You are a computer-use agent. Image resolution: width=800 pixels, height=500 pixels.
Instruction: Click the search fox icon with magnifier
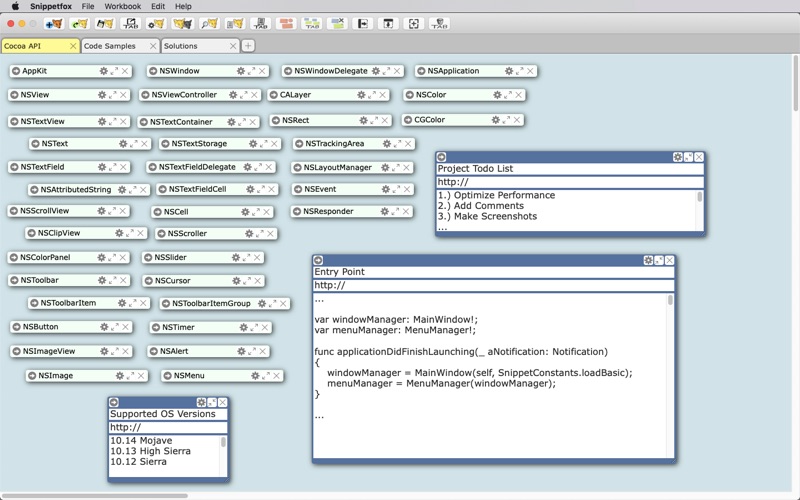pos(209,23)
